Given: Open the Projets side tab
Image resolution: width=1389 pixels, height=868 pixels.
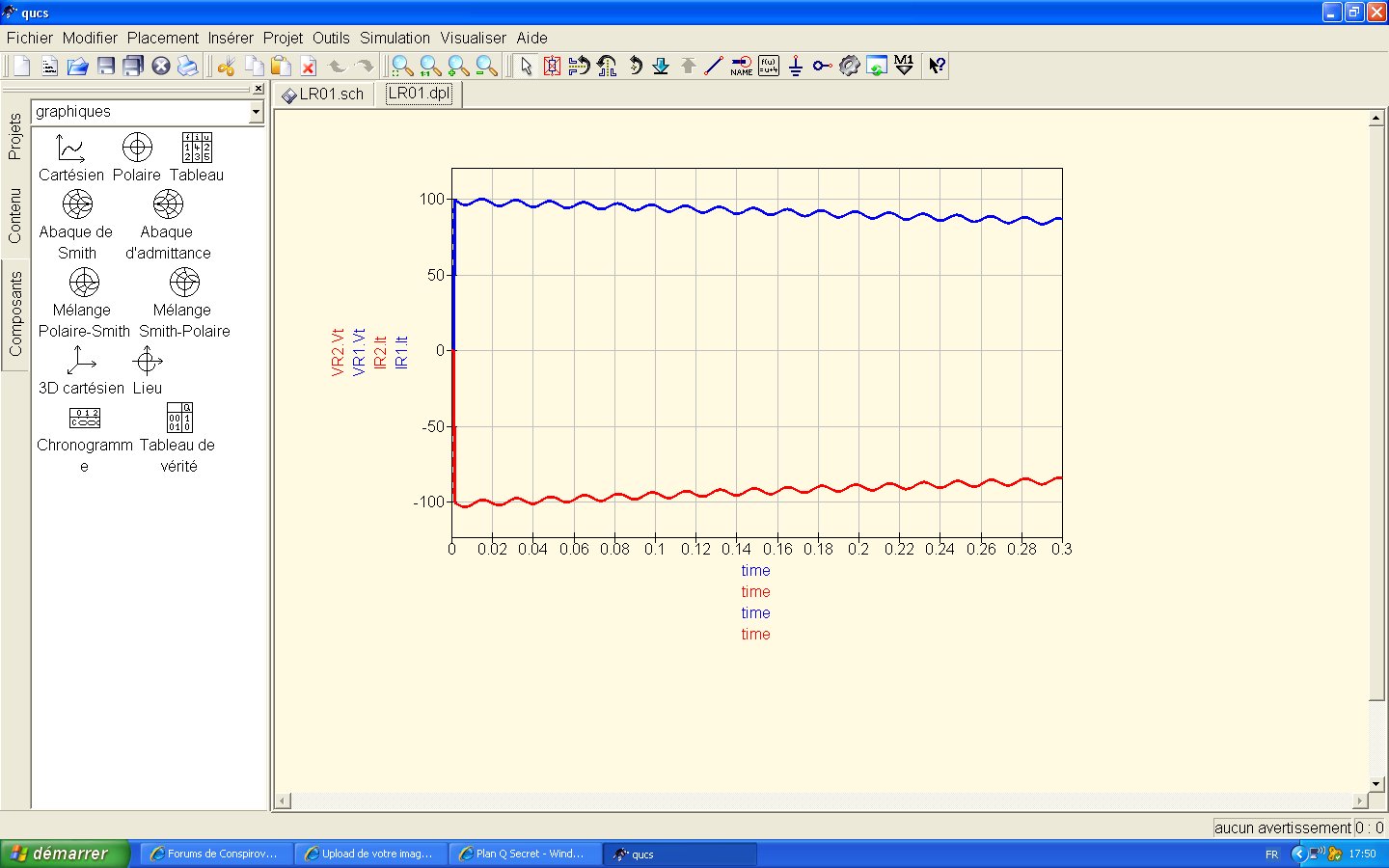Looking at the screenshot, I should 14,136.
